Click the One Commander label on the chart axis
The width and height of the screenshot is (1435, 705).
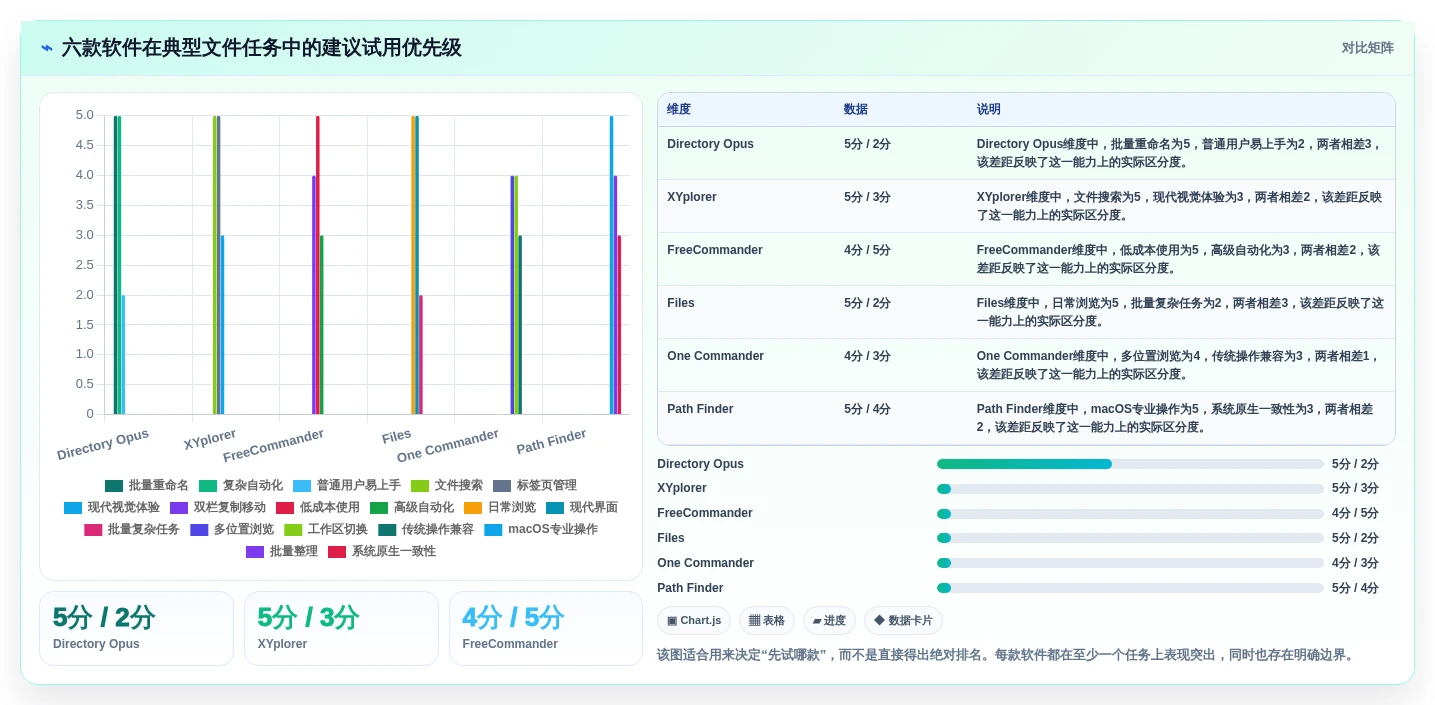pyautogui.click(x=448, y=446)
